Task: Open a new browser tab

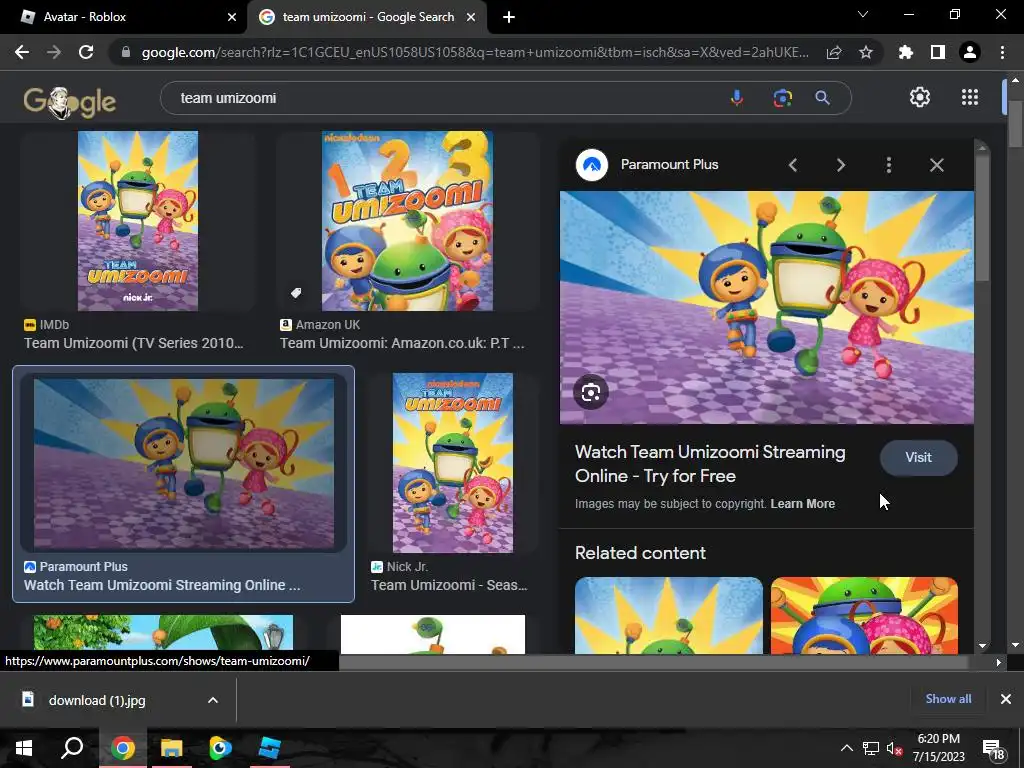Action: [x=509, y=17]
